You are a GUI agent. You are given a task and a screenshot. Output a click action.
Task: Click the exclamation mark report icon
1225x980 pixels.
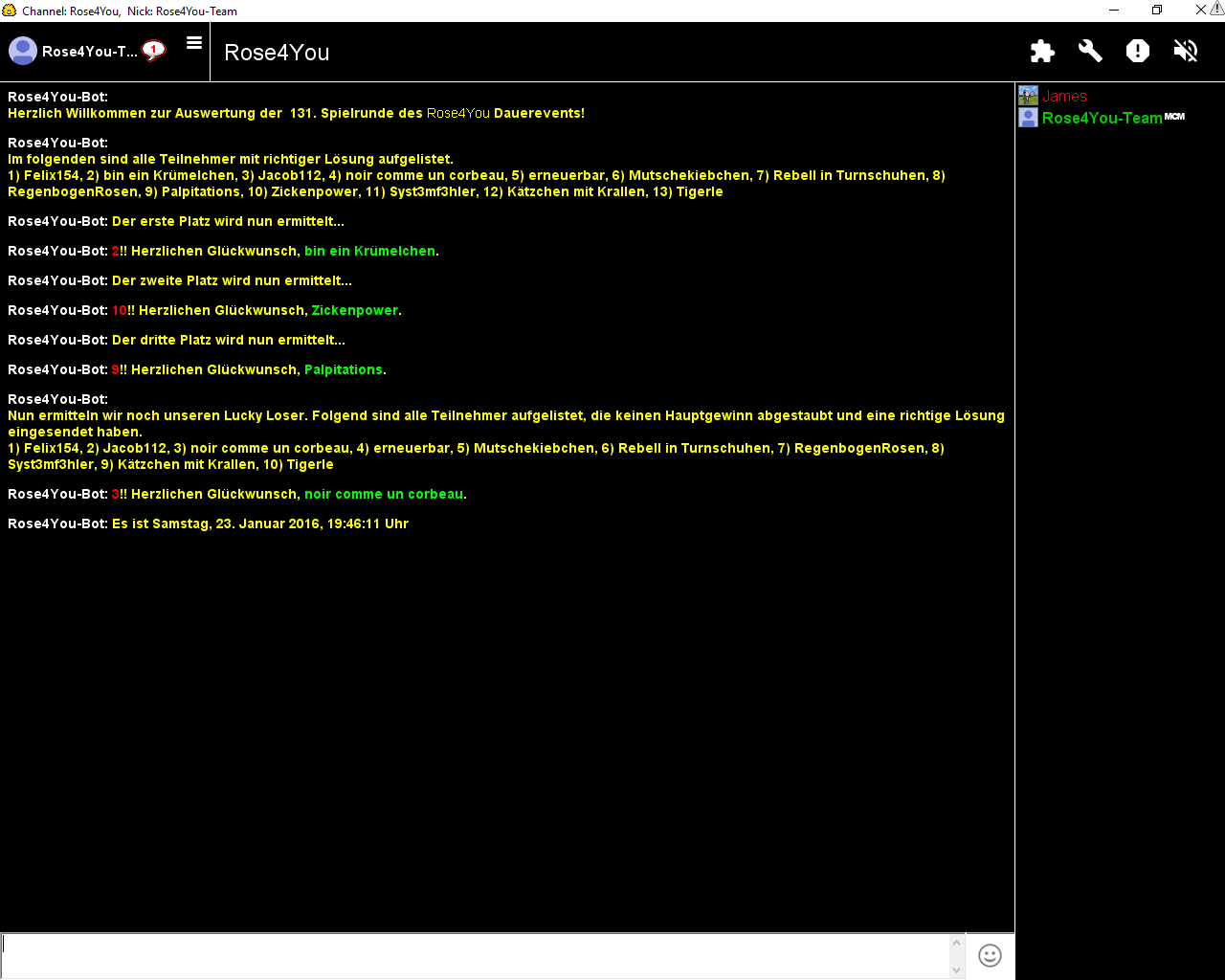point(1138,51)
